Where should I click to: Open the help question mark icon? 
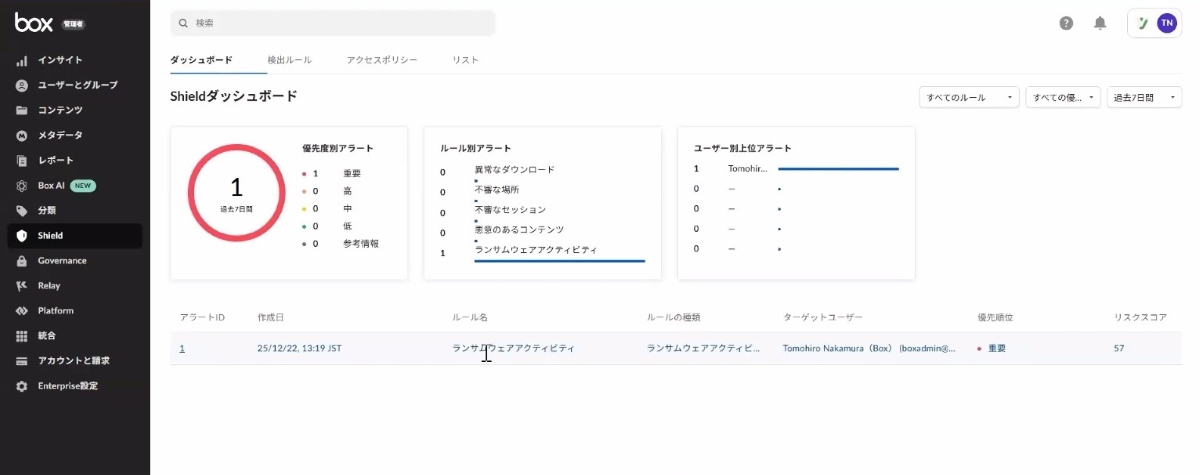(1066, 23)
